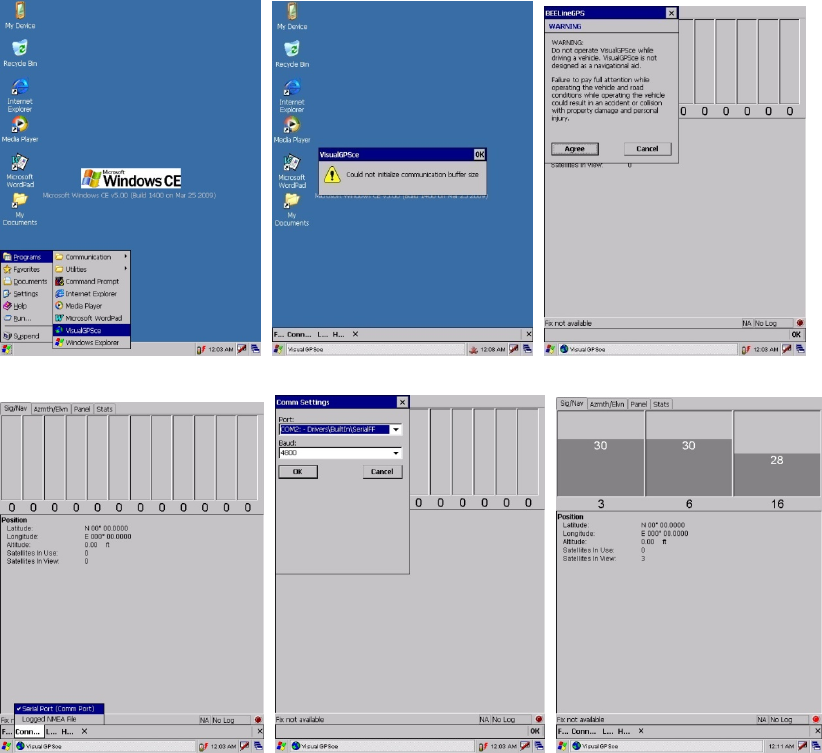Open Recycle Bin on the desktop with Start menu open

pos(20,53)
